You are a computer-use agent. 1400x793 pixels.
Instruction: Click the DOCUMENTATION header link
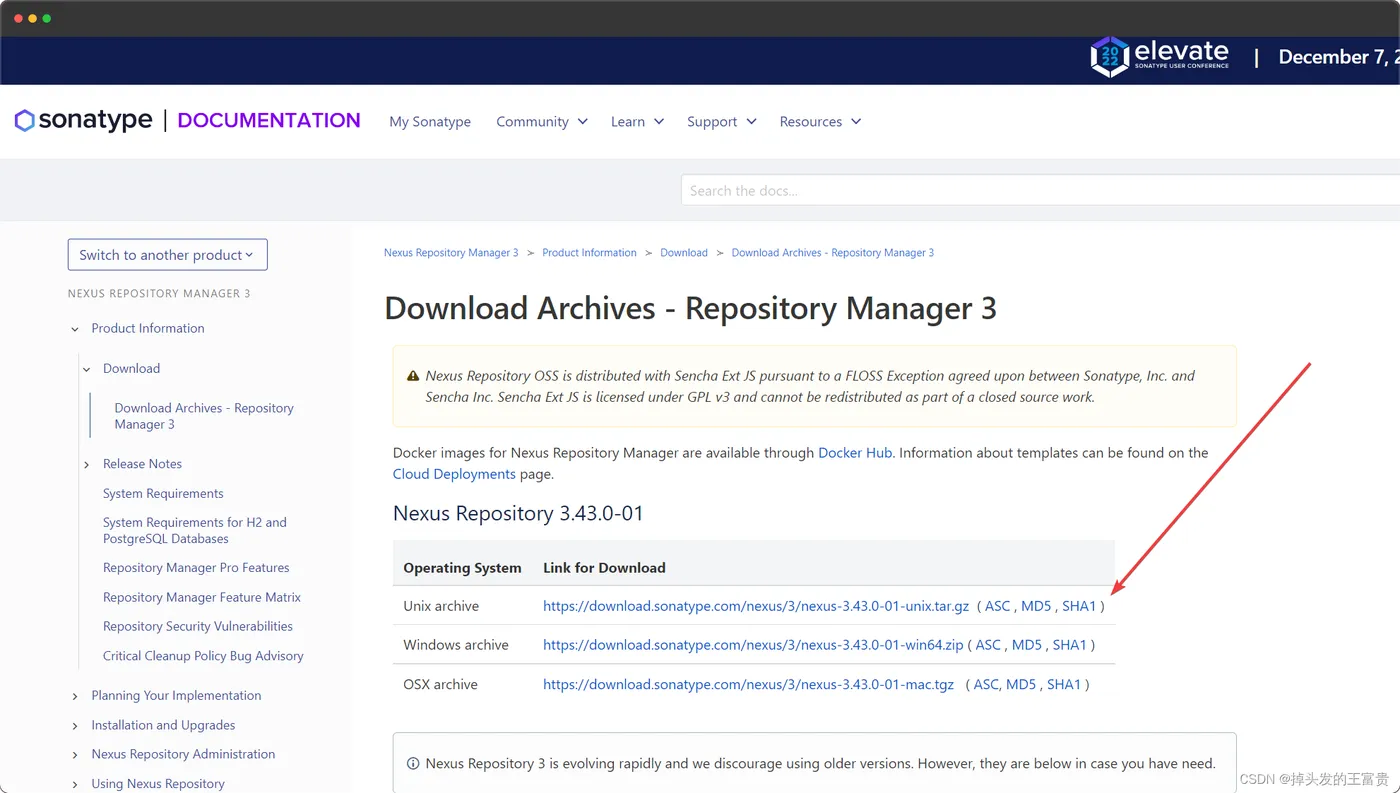click(x=269, y=120)
